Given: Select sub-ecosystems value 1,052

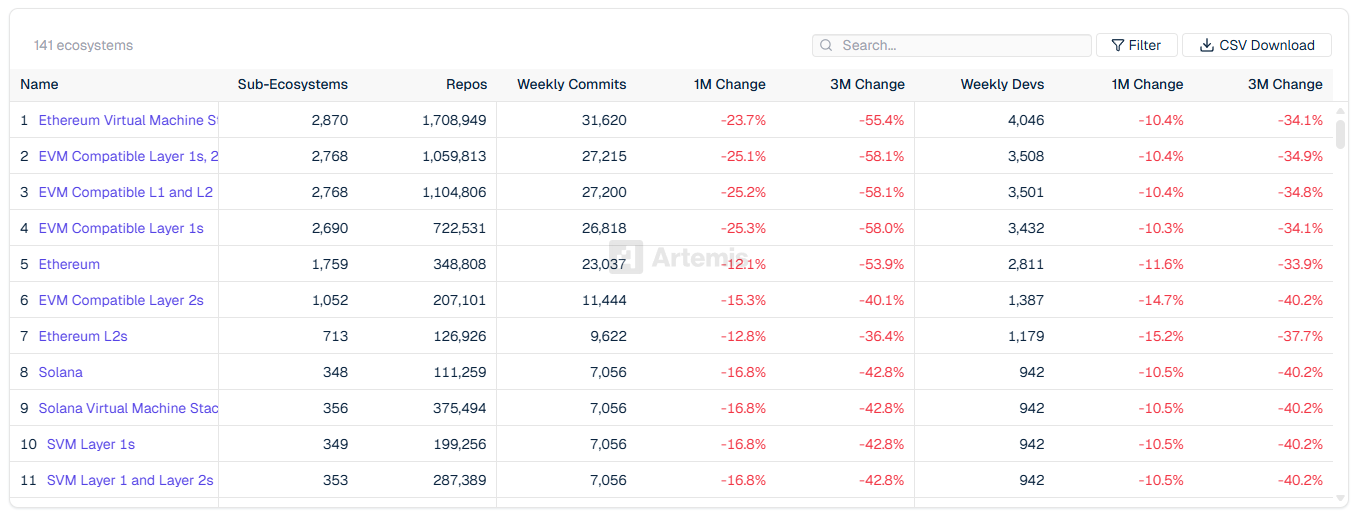Looking at the screenshot, I should pyautogui.click(x=330, y=300).
